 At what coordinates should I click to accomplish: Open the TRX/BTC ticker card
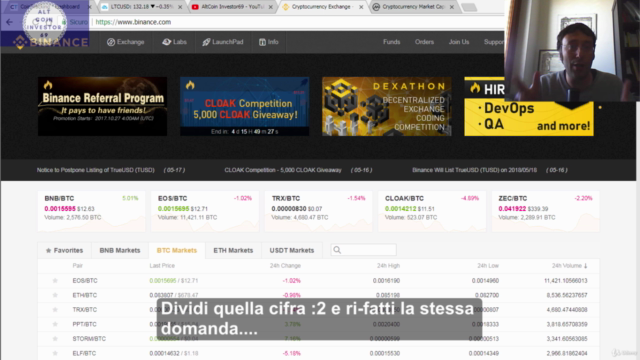click(318, 211)
